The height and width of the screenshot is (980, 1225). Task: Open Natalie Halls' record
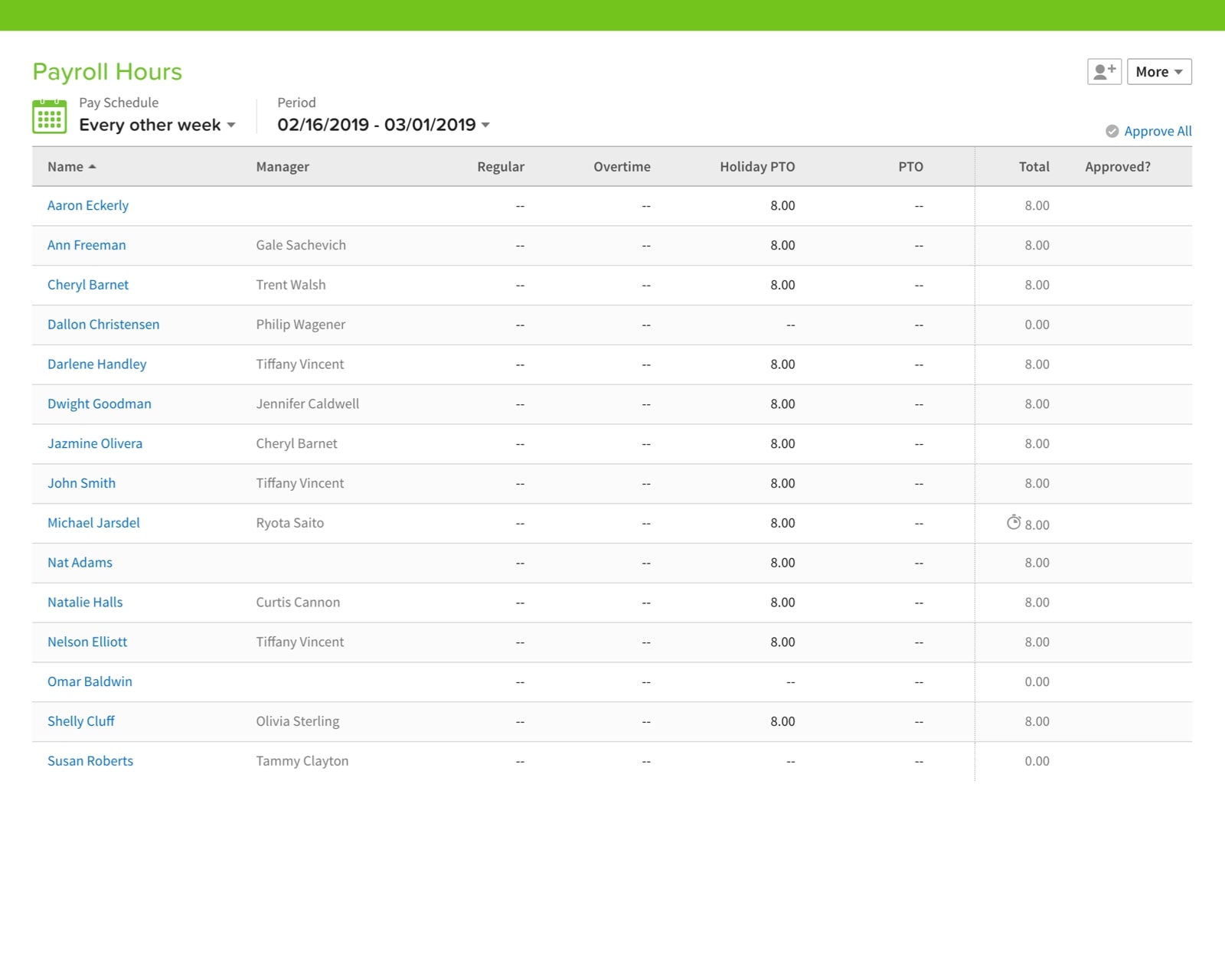coord(85,603)
